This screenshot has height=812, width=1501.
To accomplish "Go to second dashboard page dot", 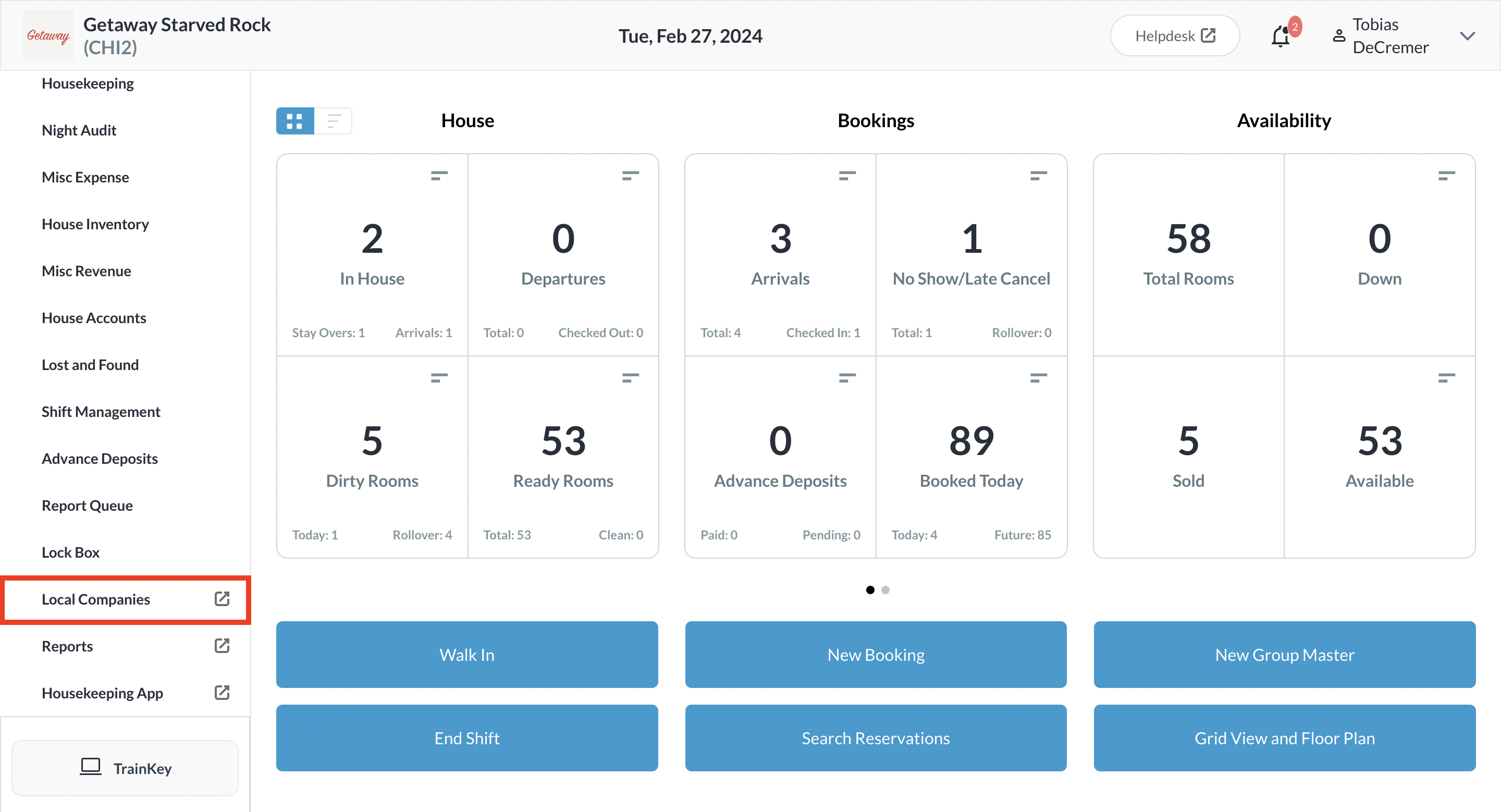I will (x=885, y=589).
